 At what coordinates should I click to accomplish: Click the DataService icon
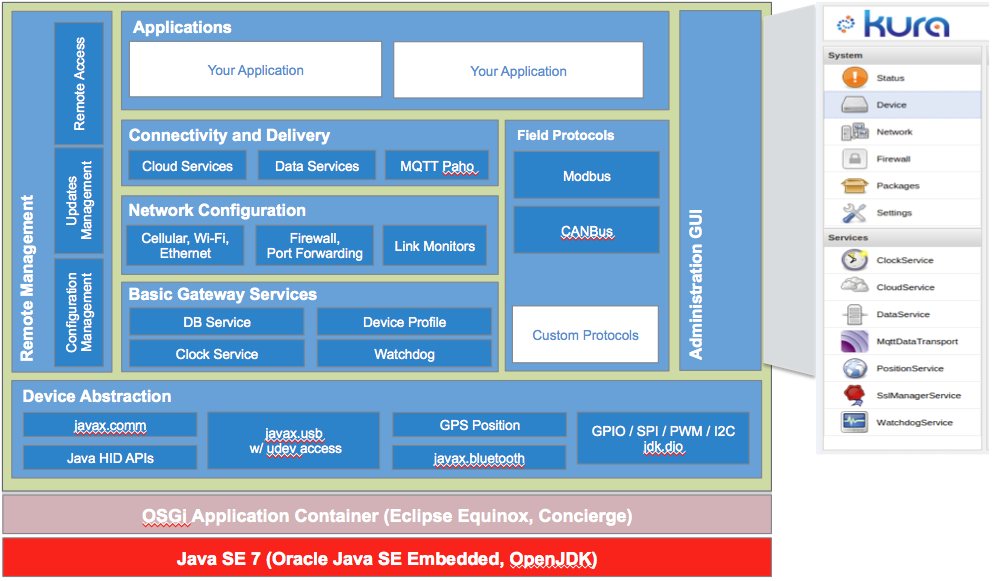point(855,314)
